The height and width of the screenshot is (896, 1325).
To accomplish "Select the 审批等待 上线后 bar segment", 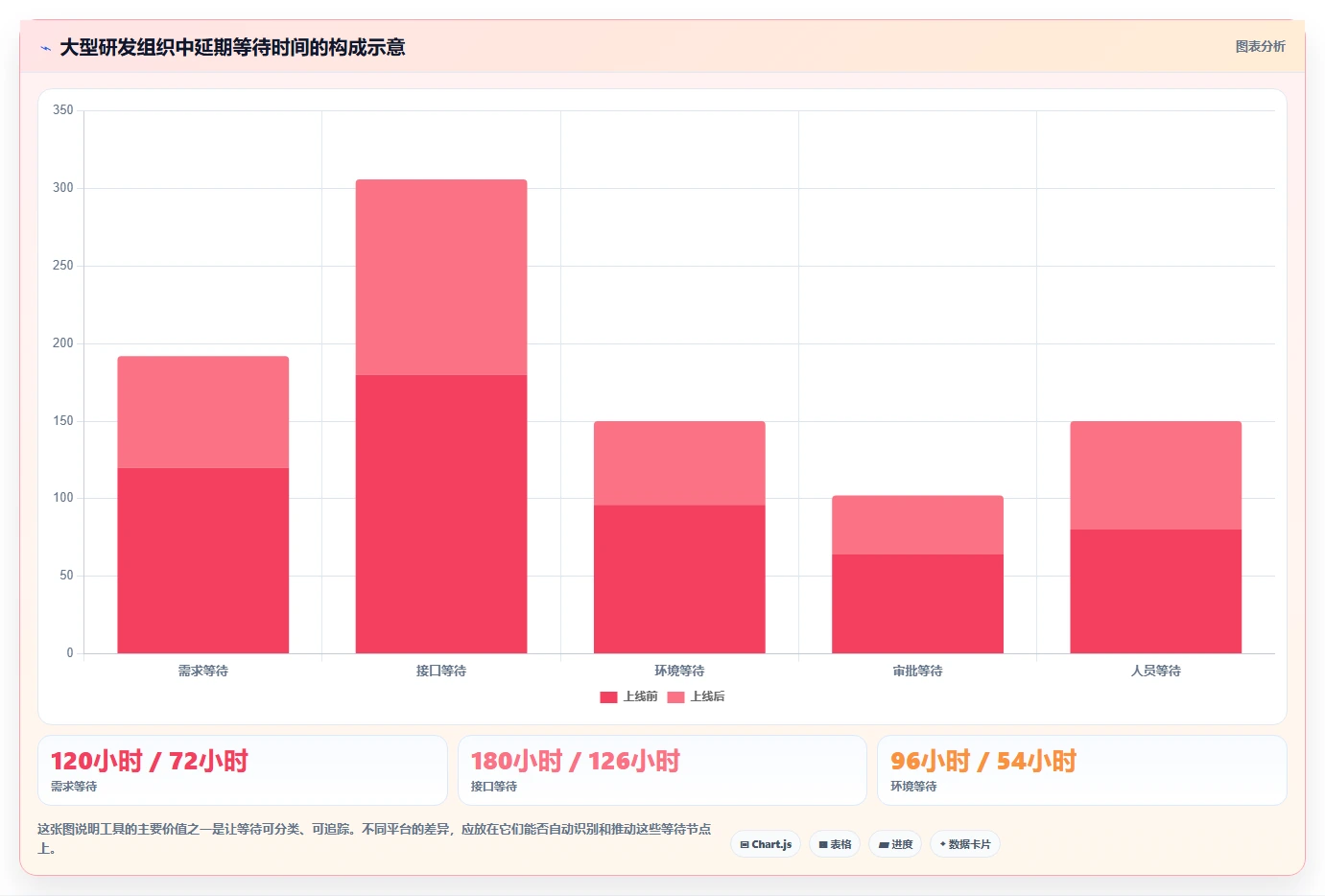I will point(917,525).
